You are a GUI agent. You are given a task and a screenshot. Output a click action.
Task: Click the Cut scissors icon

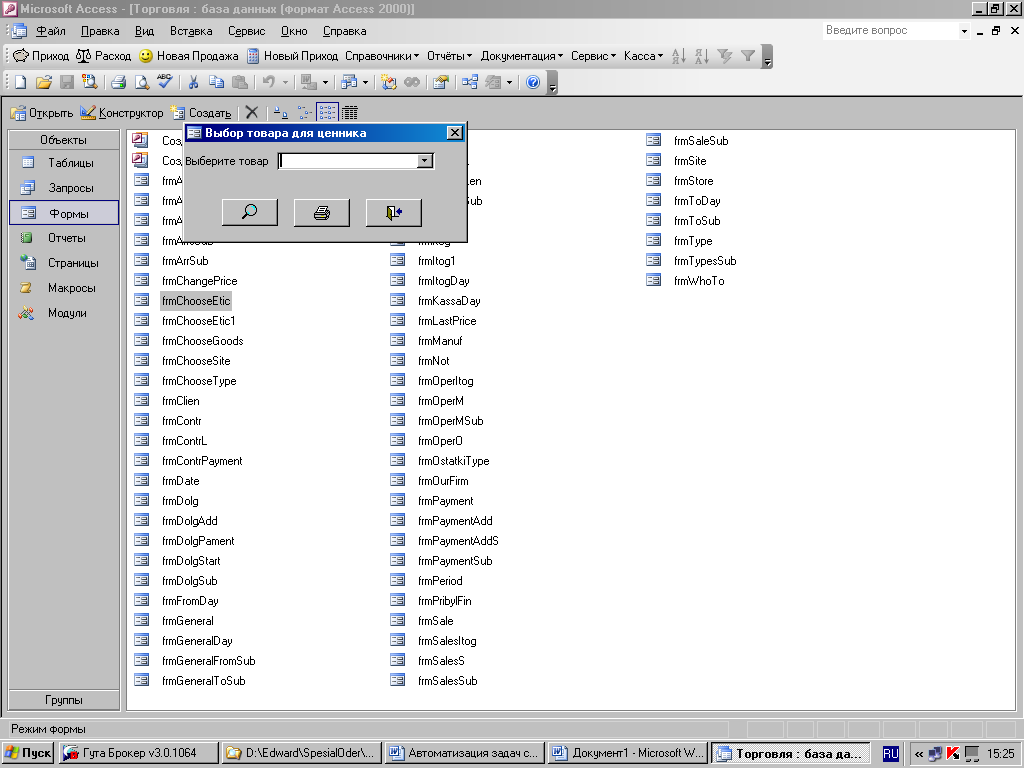tap(193, 82)
